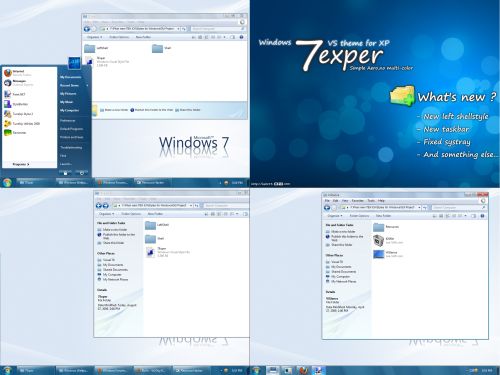The height and width of the screenshot is (375, 500).
Task: Select the blue wallpaper thumbnail file in Resources window
Action: pos(388,254)
